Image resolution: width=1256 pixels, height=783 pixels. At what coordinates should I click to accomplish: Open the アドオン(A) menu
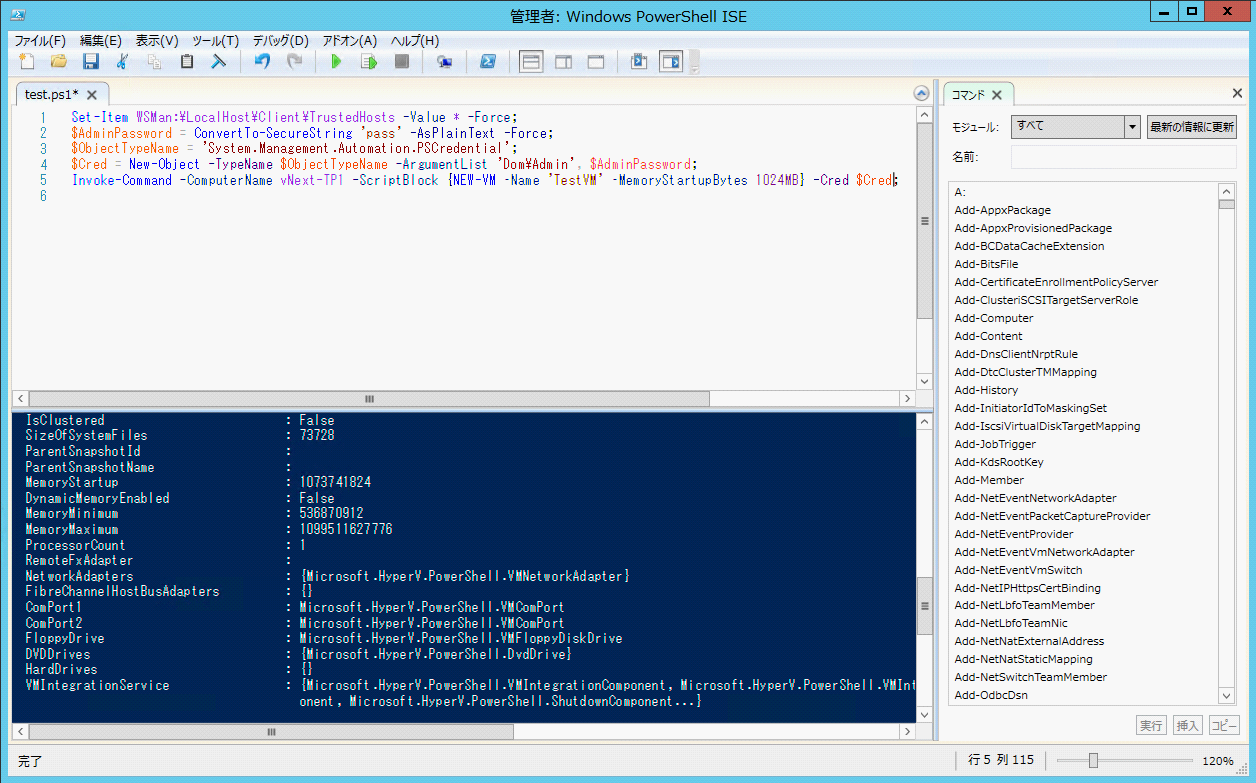pyautogui.click(x=349, y=40)
